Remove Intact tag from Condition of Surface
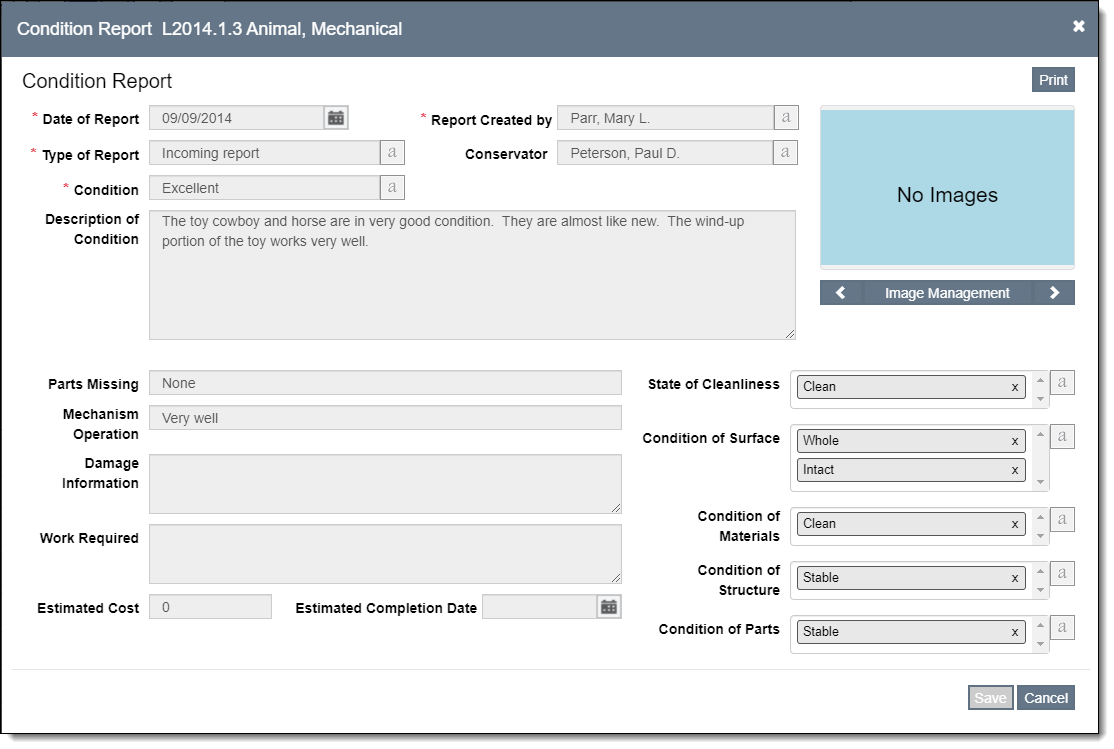 coord(1014,470)
